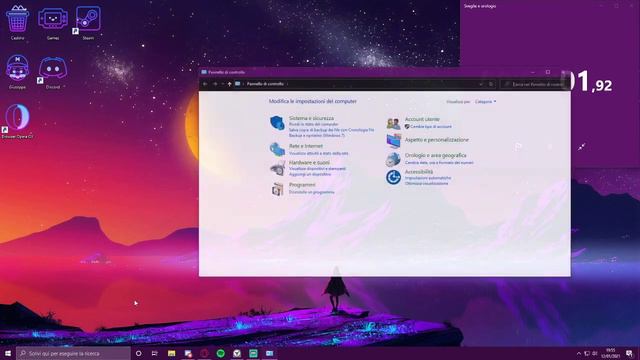640x360 pixels.
Task: Open recent locations dropdown beside navigation arrows
Action: point(222,84)
